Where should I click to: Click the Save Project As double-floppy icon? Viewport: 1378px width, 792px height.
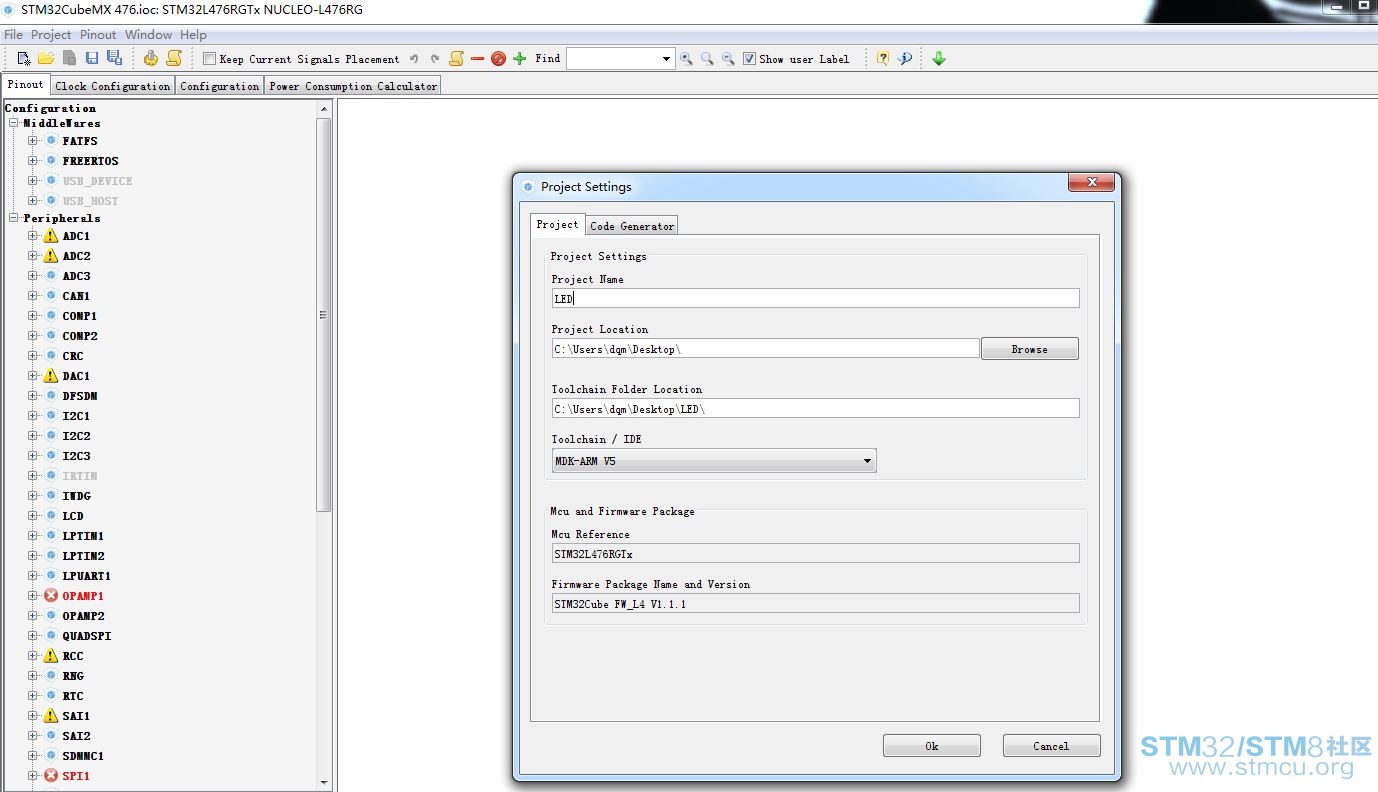(x=114, y=58)
